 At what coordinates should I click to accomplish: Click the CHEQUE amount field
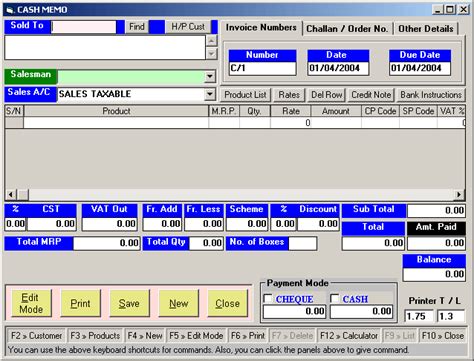(x=294, y=312)
